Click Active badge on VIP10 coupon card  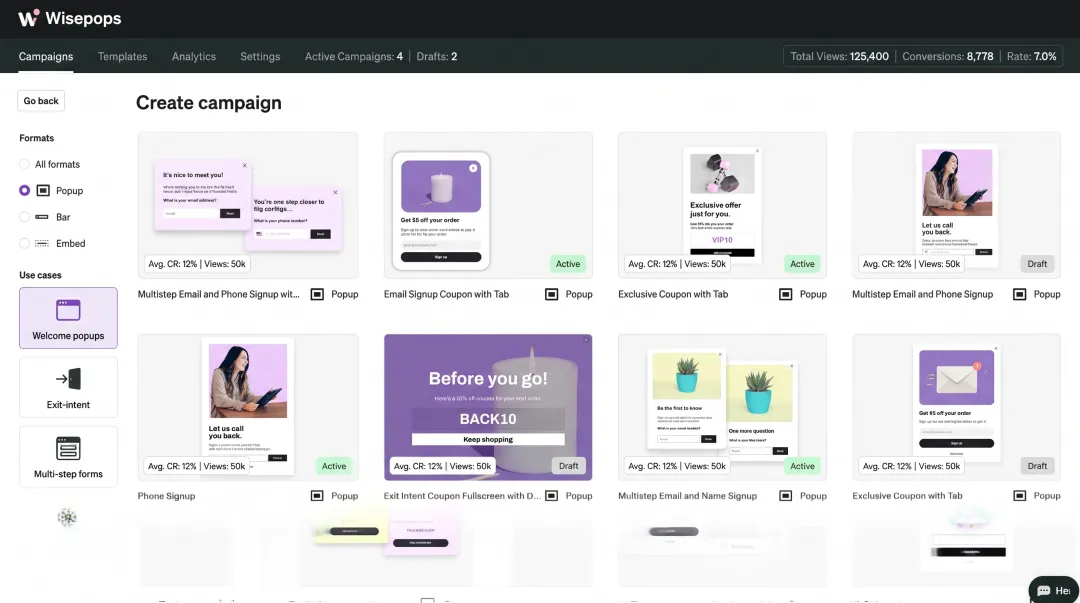802,264
